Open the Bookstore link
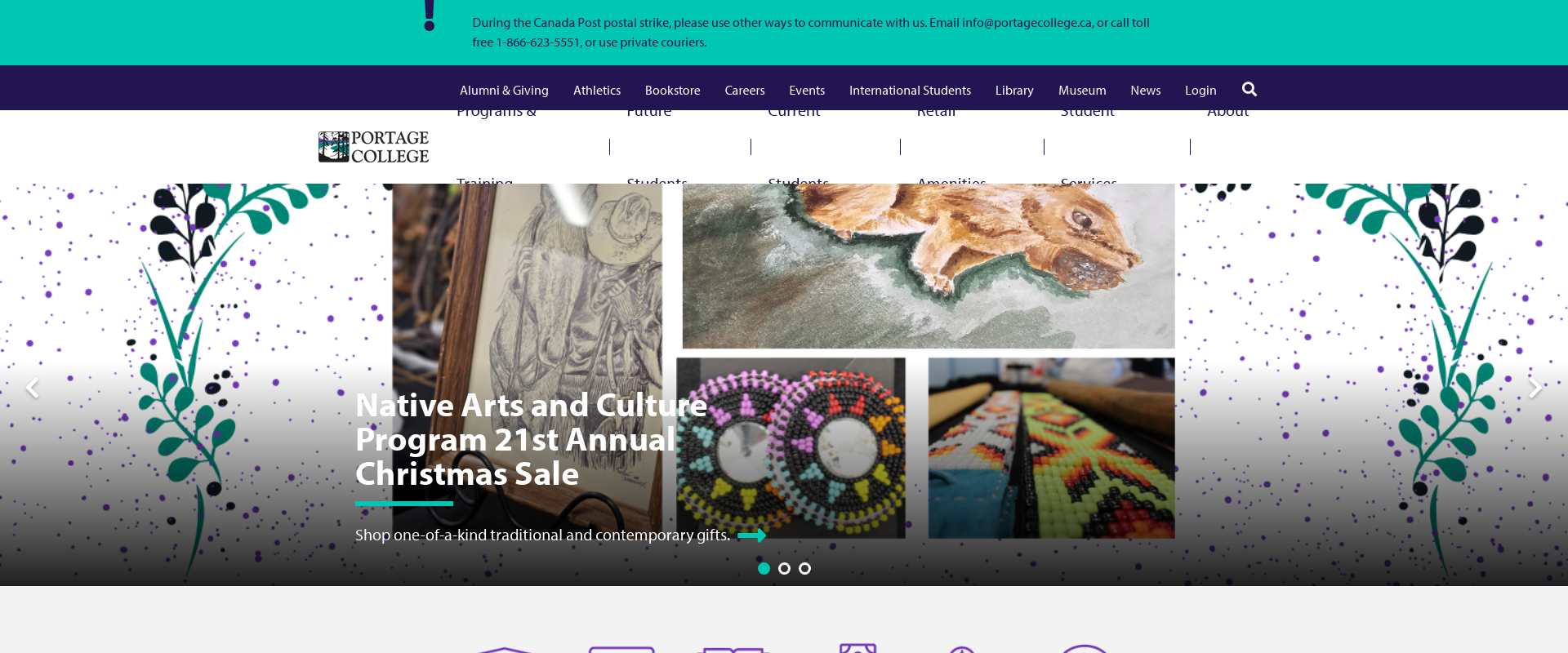 pyautogui.click(x=672, y=90)
